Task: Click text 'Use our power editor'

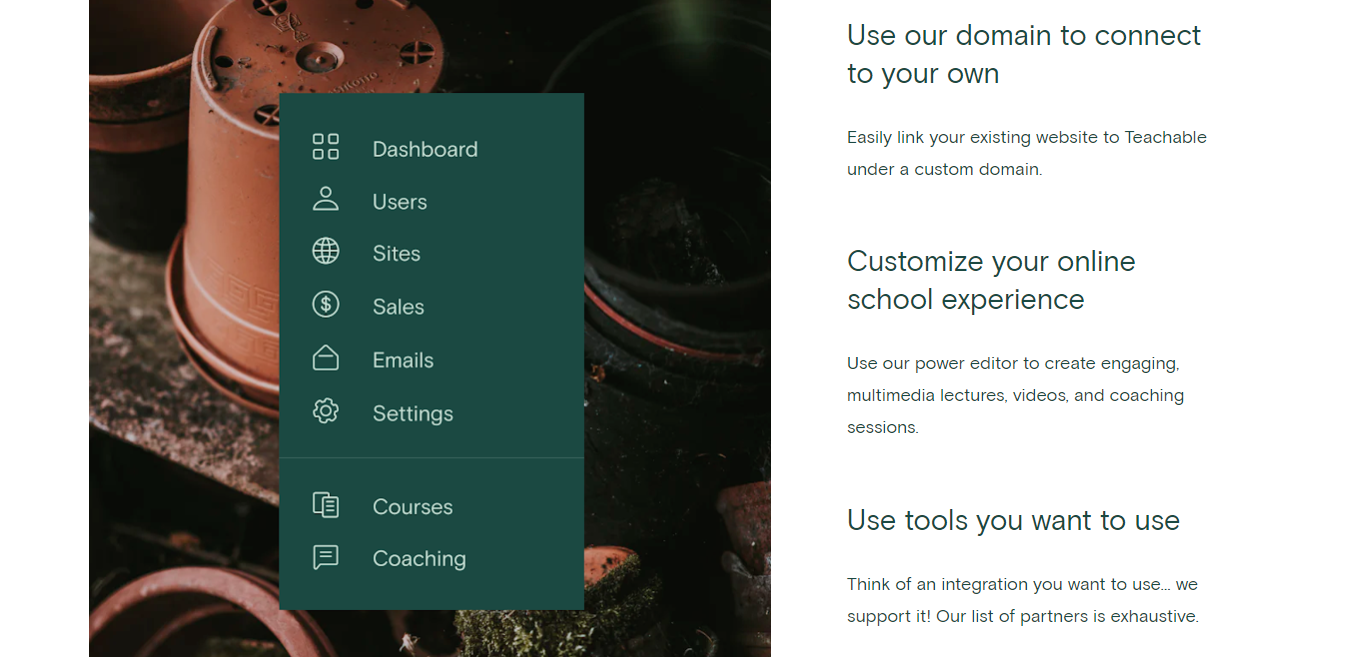Action: (x=932, y=363)
